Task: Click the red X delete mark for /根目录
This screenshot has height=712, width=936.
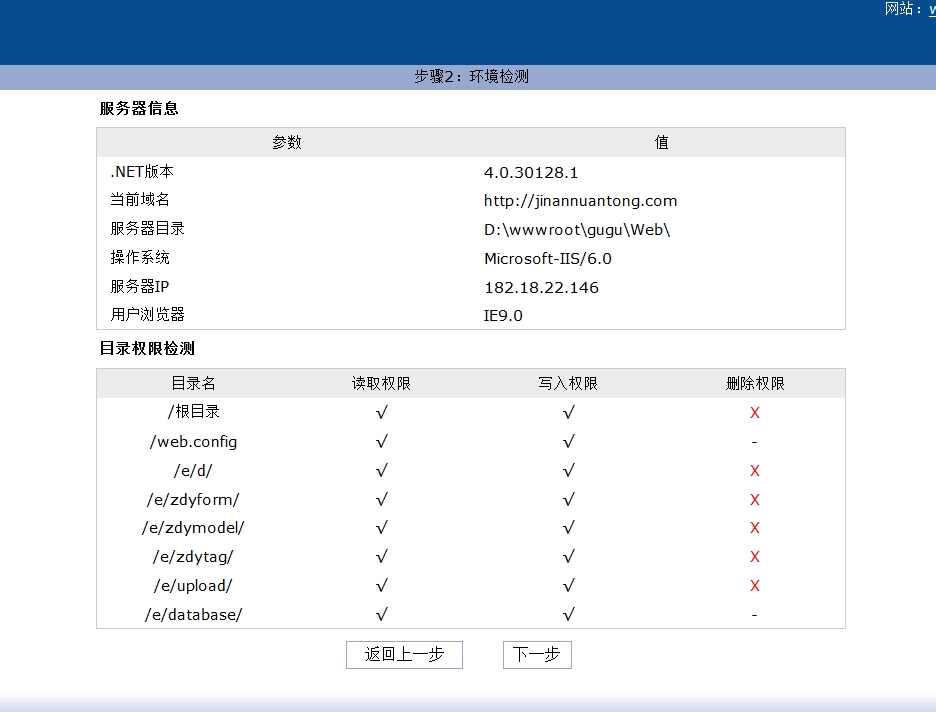Action: click(754, 413)
